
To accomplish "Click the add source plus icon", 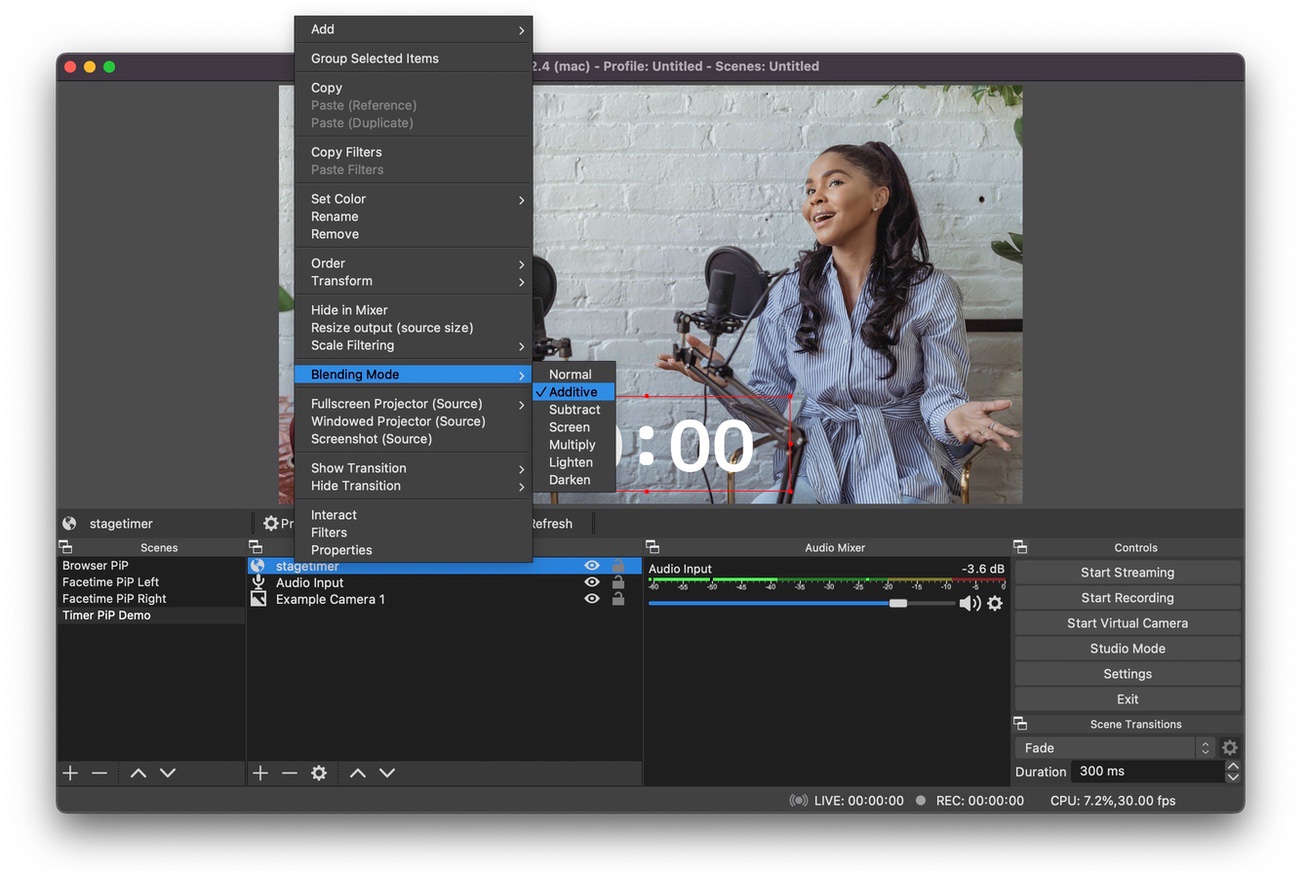I will [260, 773].
